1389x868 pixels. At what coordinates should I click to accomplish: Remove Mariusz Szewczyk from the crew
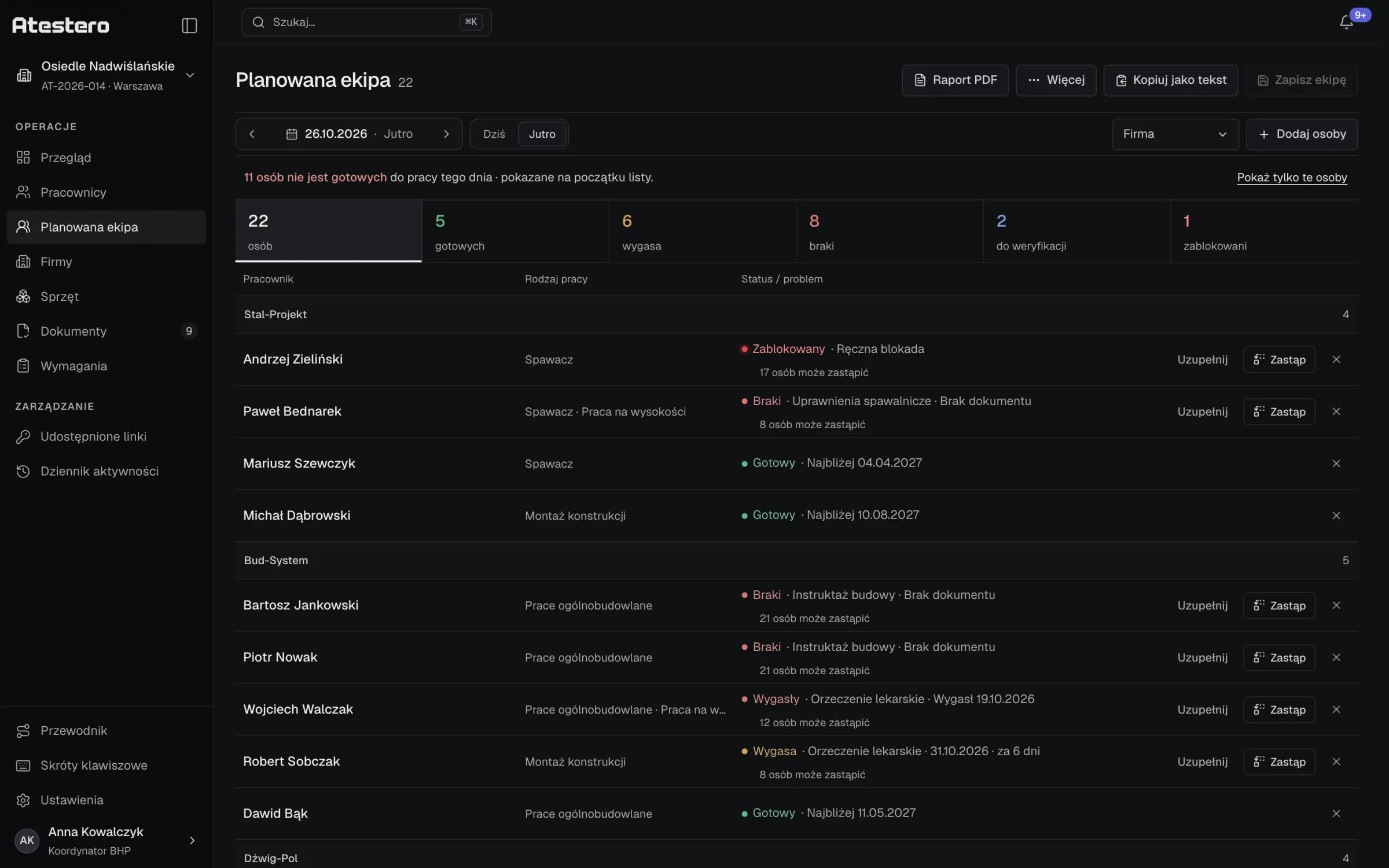(1336, 464)
